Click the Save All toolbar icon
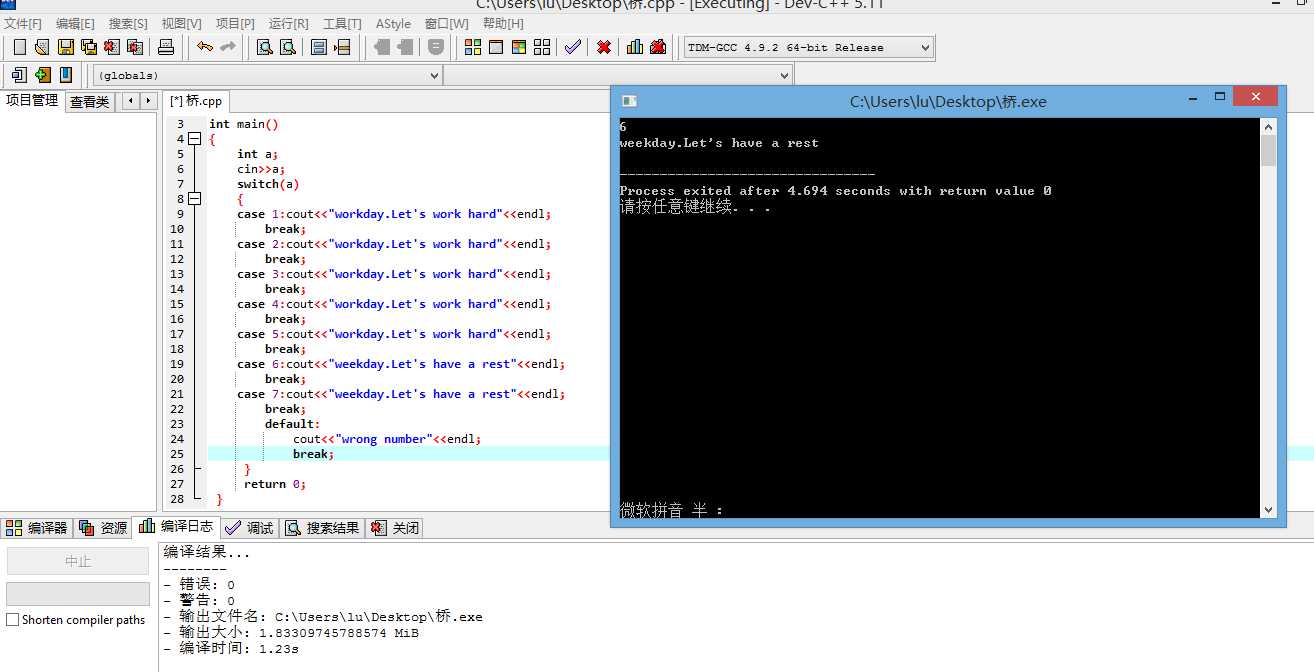 coord(89,47)
